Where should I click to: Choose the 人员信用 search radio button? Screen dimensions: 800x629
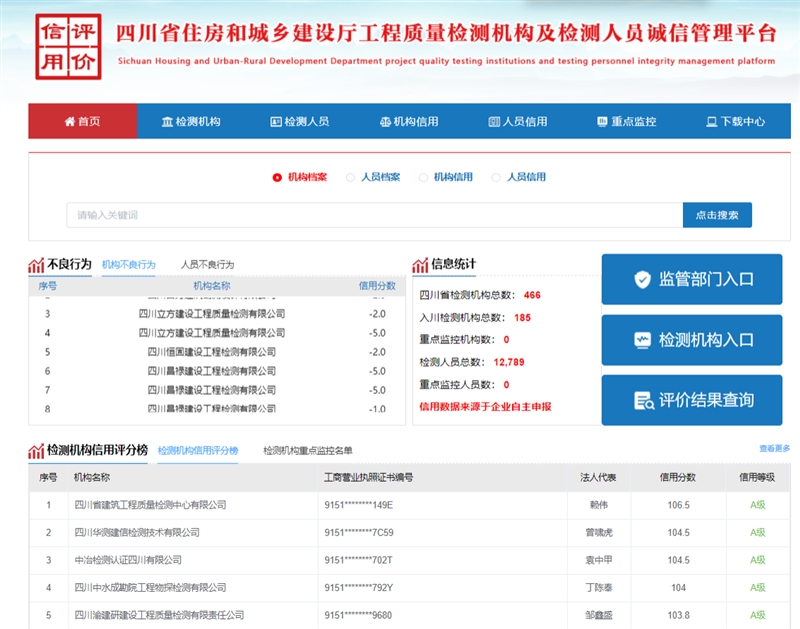(496, 178)
